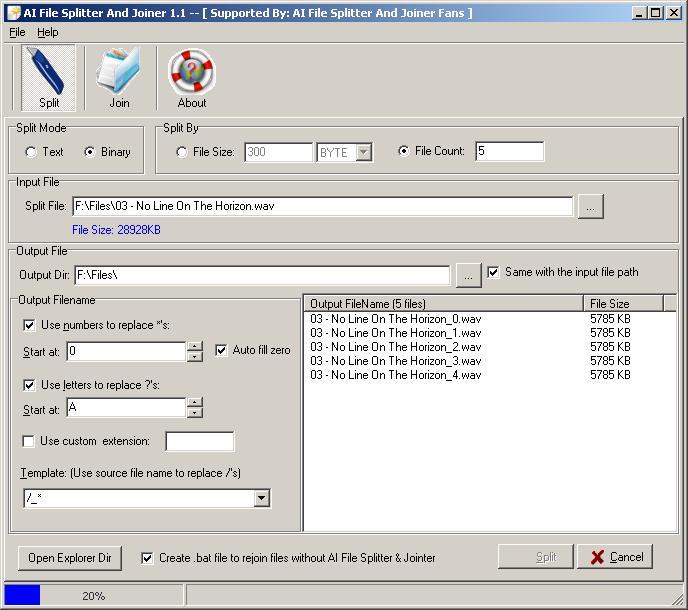
Task: Click the title bar application icon
Action: (12, 12)
